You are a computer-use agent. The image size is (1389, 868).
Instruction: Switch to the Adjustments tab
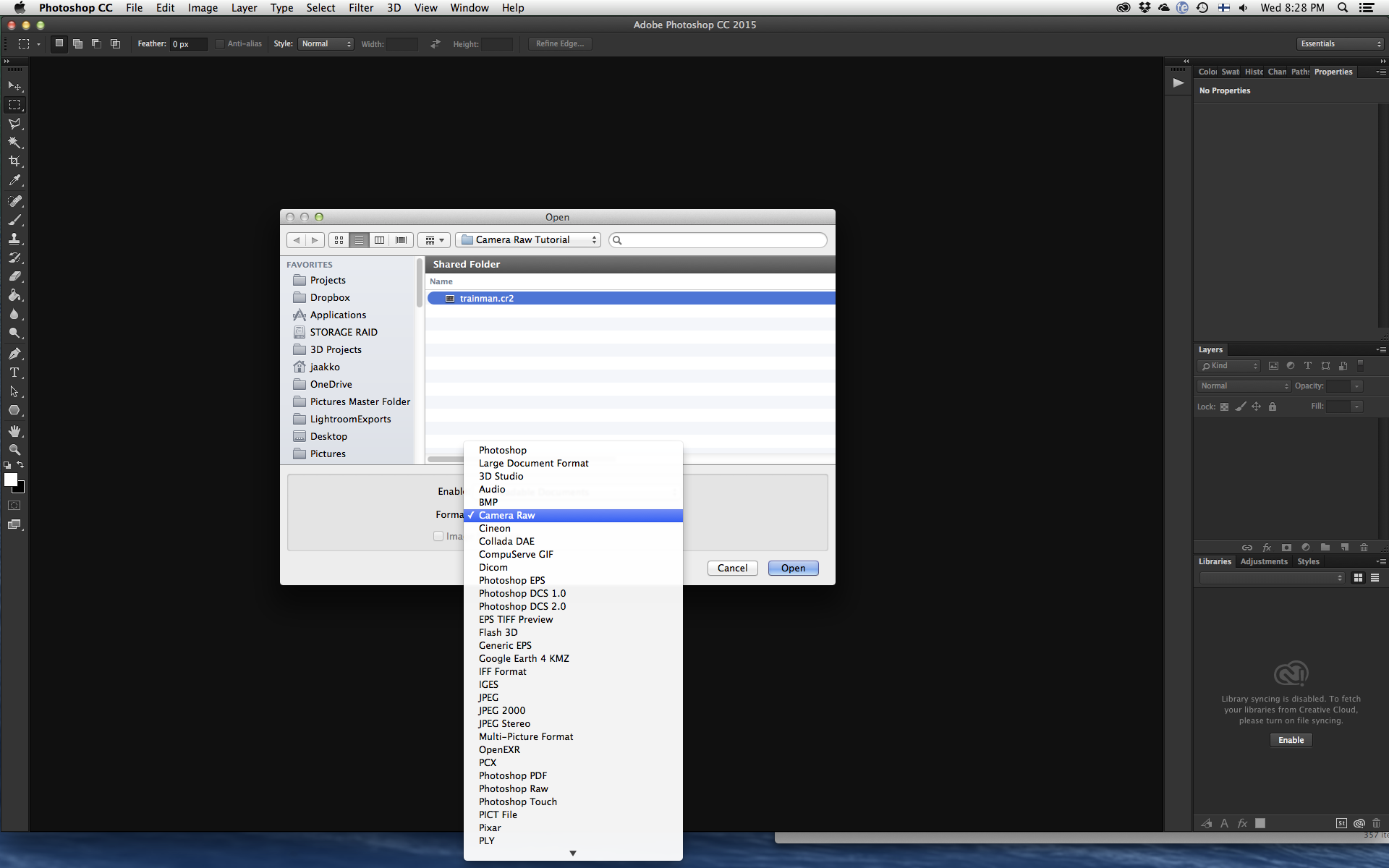1264,561
